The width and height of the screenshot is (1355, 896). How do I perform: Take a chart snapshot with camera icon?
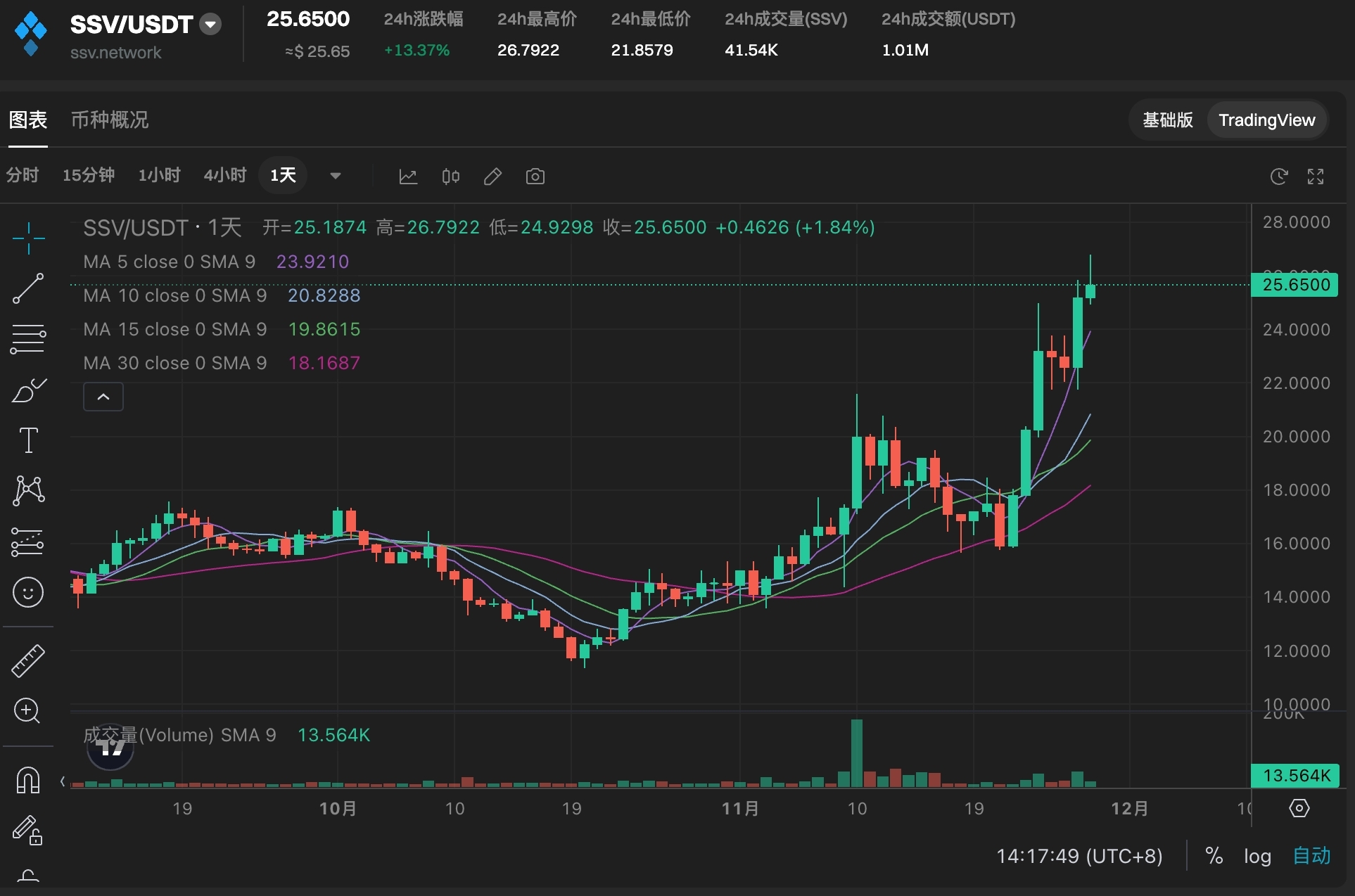click(x=535, y=177)
